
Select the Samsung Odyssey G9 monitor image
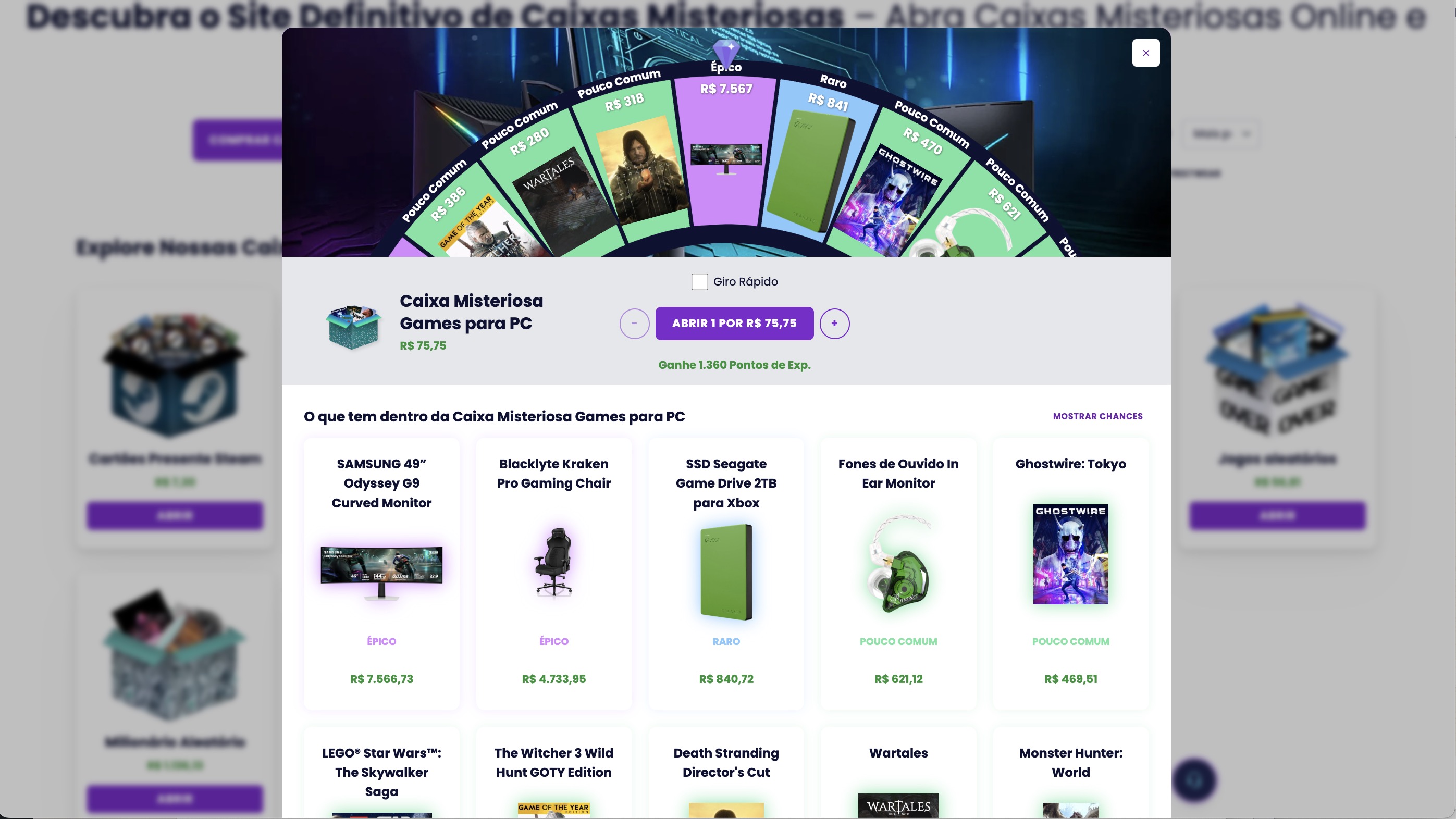coord(381,573)
